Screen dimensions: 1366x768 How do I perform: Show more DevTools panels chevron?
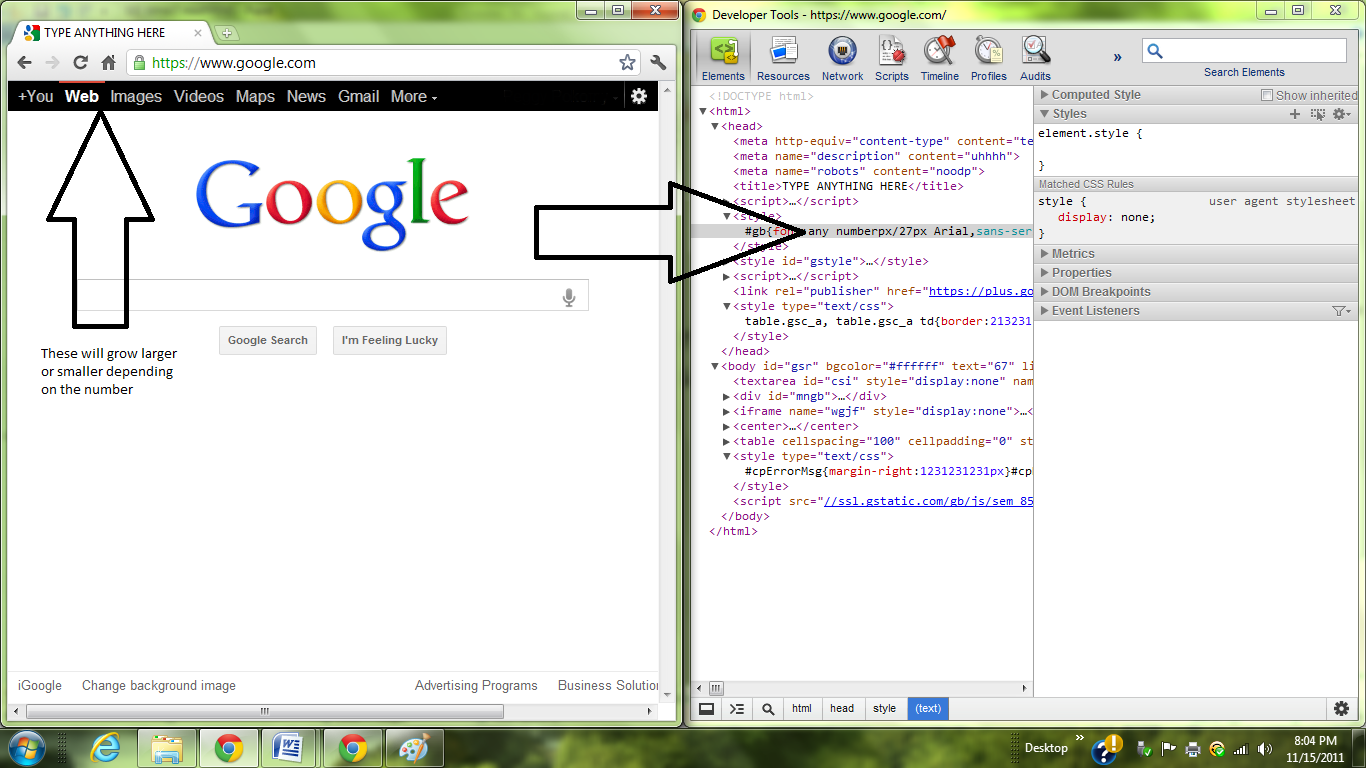point(1118,57)
